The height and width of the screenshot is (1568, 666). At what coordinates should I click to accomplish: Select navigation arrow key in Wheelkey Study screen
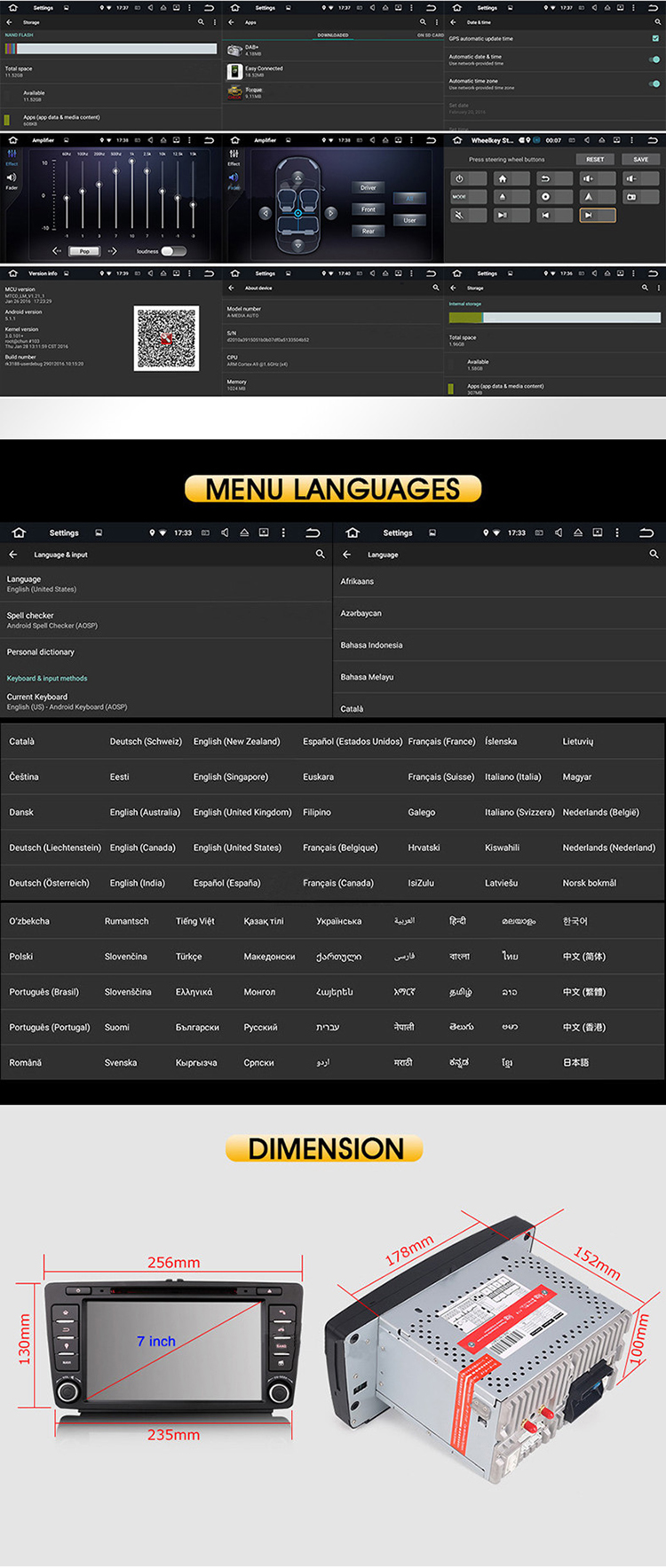598,197
